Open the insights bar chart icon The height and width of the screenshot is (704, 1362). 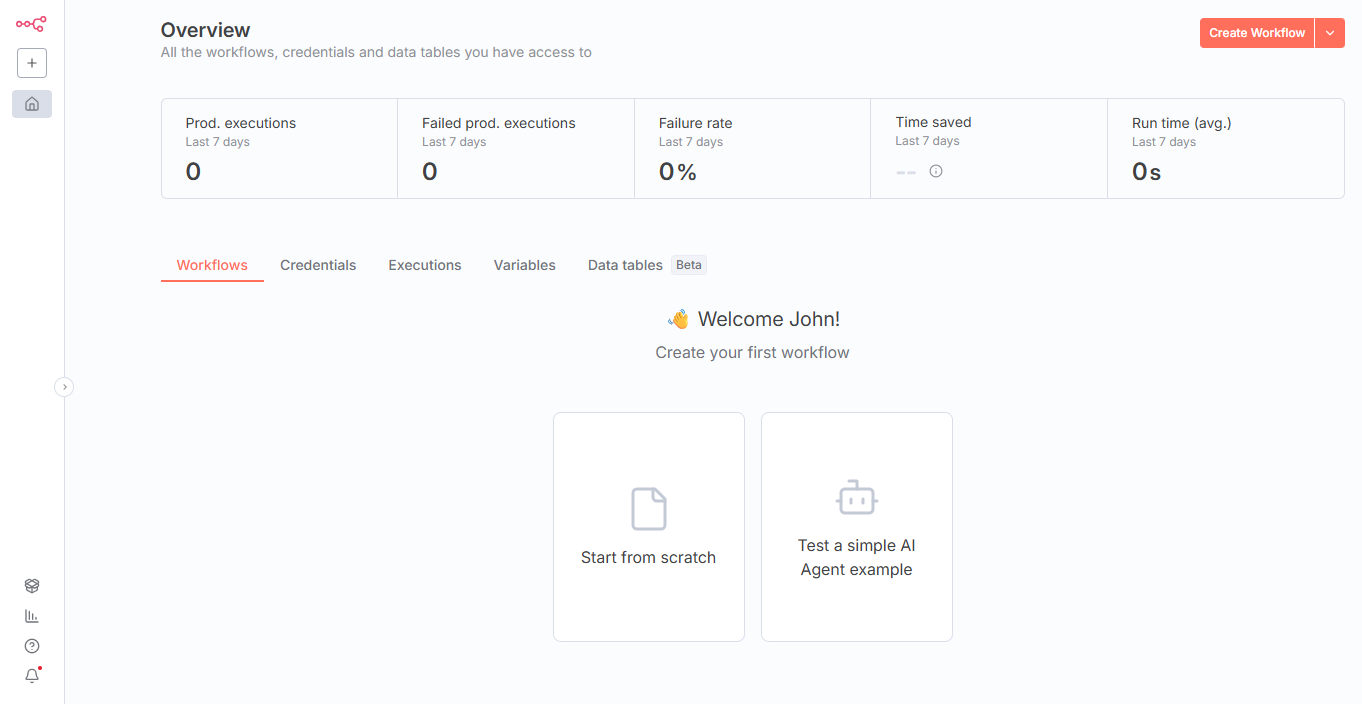tap(32, 616)
